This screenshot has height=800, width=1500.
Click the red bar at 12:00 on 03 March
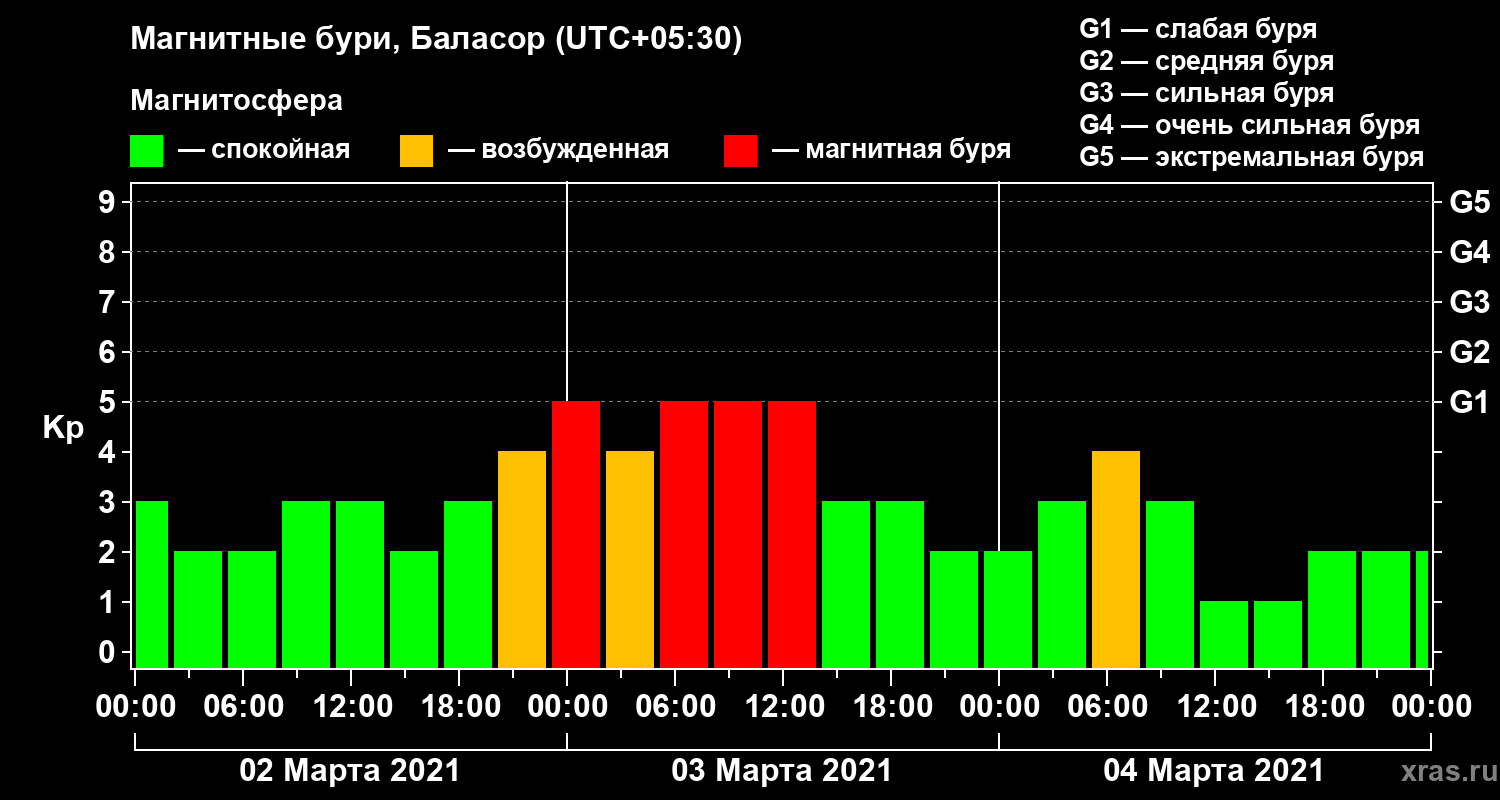tap(792, 534)
